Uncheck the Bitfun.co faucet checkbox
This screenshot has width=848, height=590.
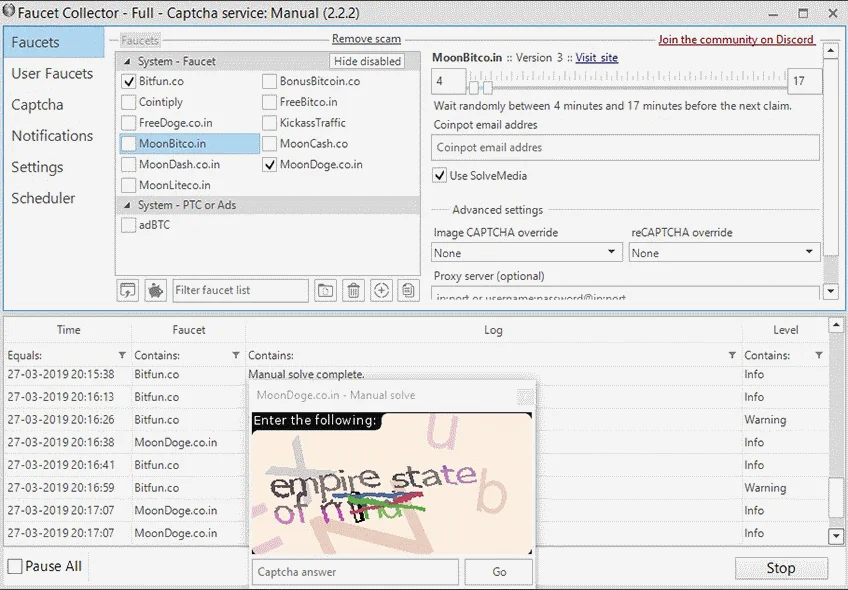129,82
